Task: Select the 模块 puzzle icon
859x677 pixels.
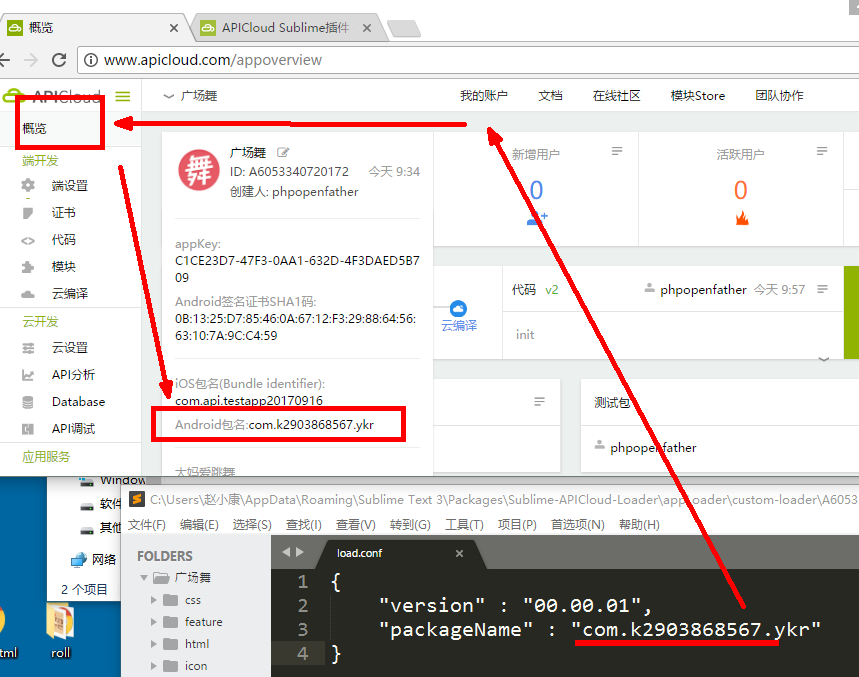Action: click(x=29, y=267)
